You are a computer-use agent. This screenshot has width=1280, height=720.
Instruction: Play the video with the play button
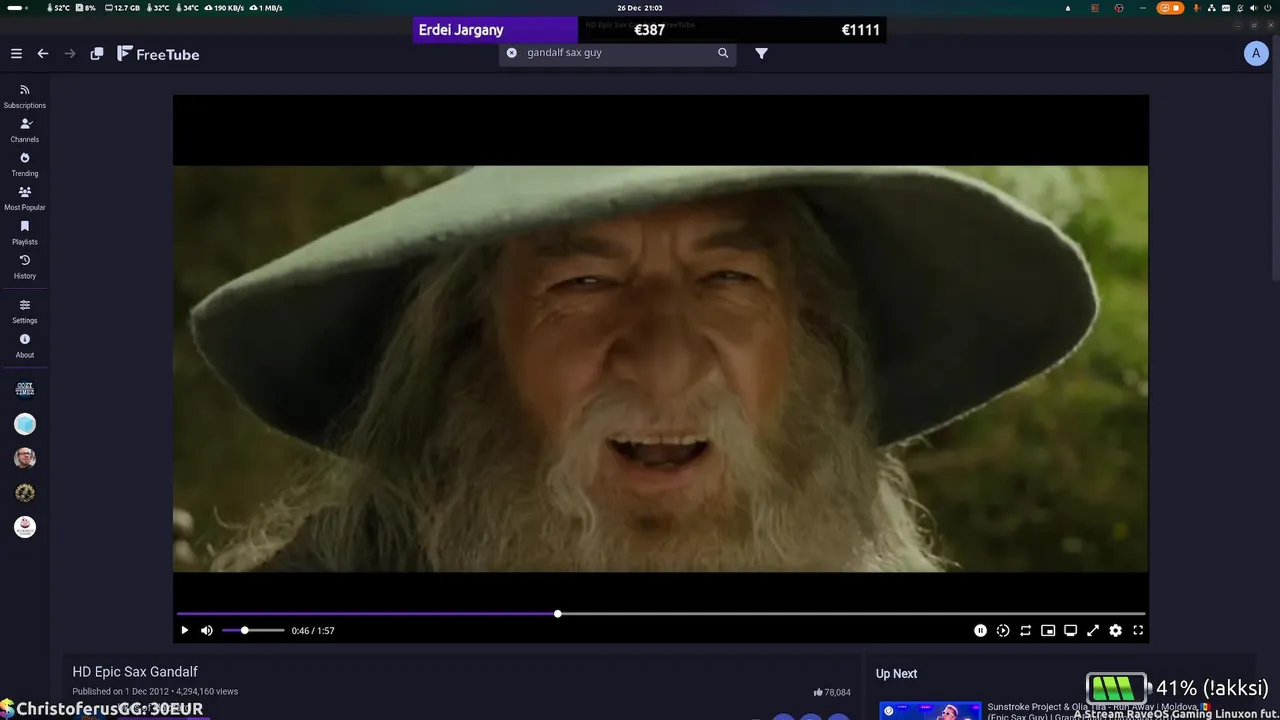tap(184, 630)
